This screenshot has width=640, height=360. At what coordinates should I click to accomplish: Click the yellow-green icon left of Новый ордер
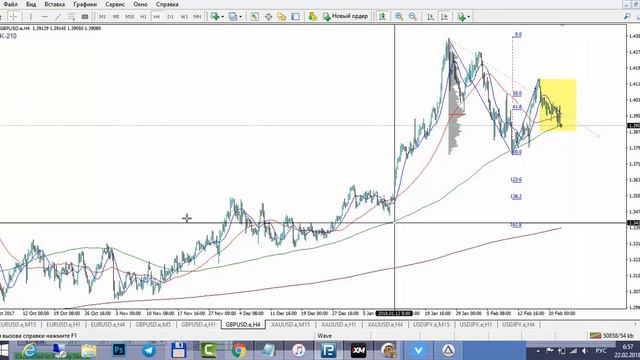313,16
